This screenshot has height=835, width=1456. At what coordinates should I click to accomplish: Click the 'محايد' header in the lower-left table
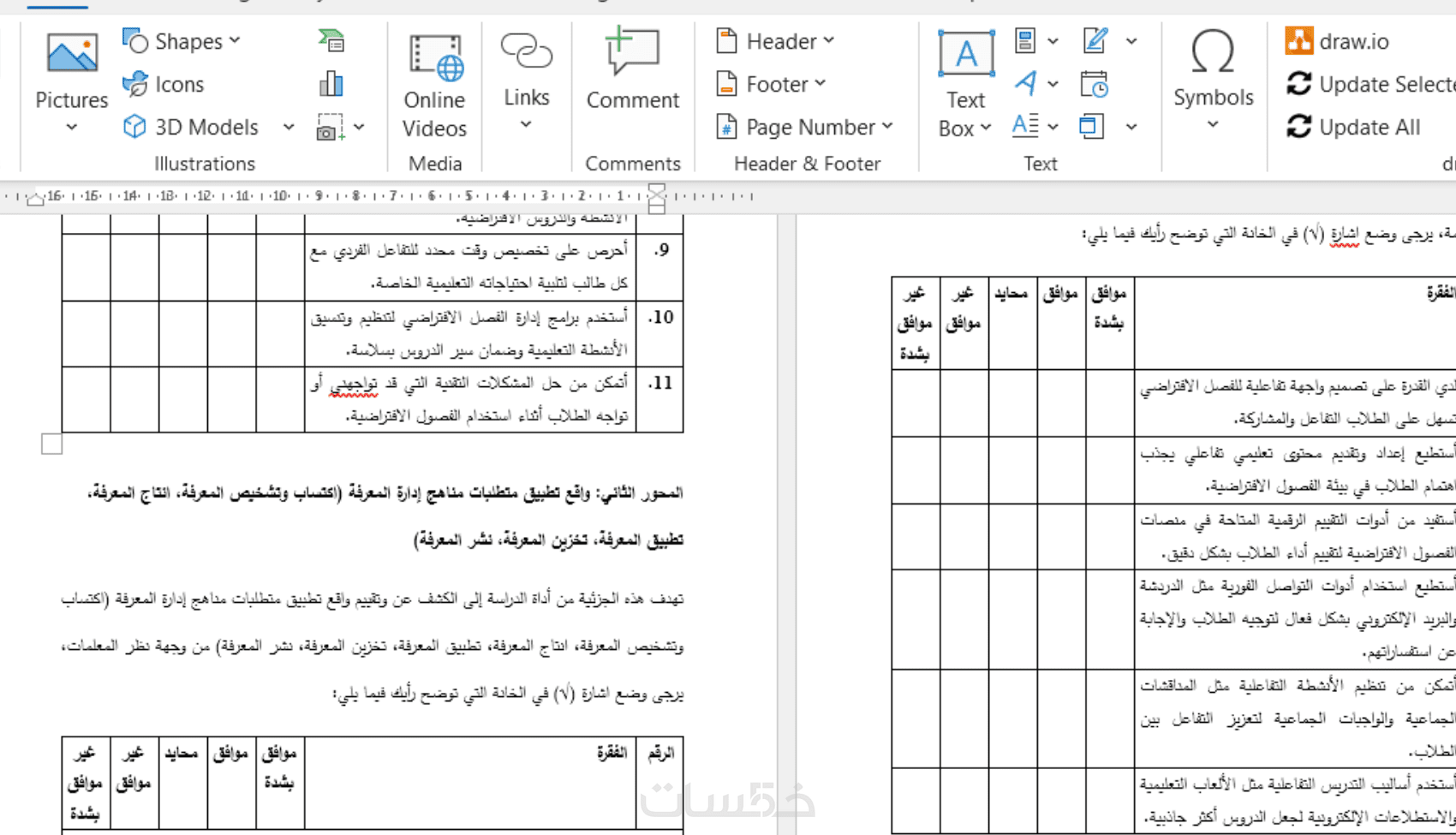pyautogui.click(x=182, y=754)
